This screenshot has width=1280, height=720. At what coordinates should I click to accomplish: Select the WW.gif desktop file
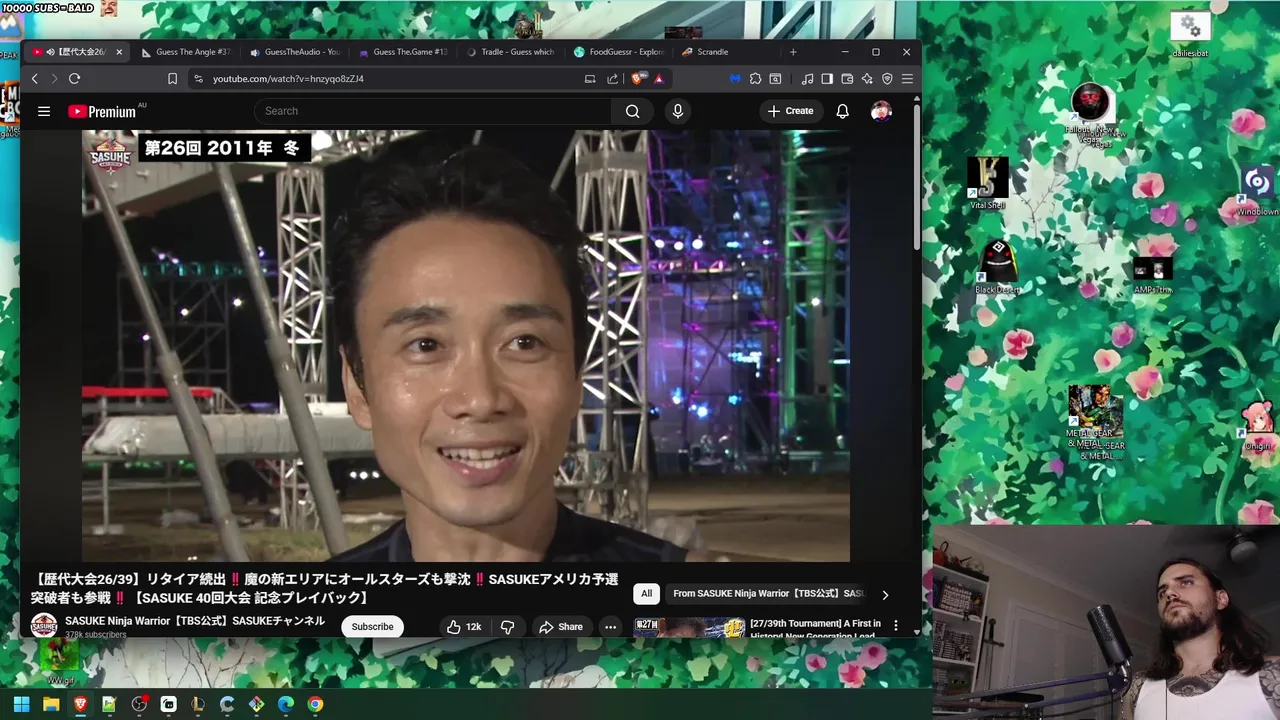(x=60, y=662)
